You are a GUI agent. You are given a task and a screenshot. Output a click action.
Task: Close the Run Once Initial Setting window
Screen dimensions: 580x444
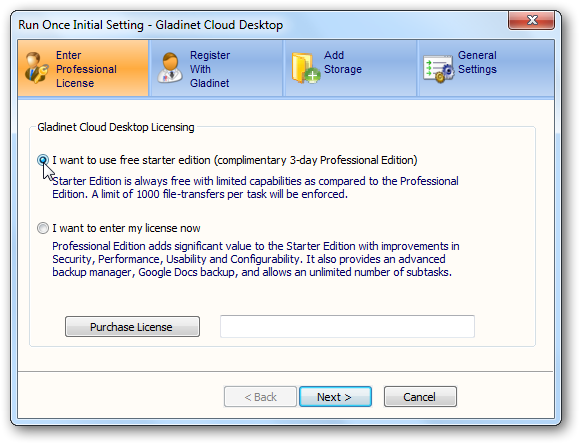tap(532, 20)
